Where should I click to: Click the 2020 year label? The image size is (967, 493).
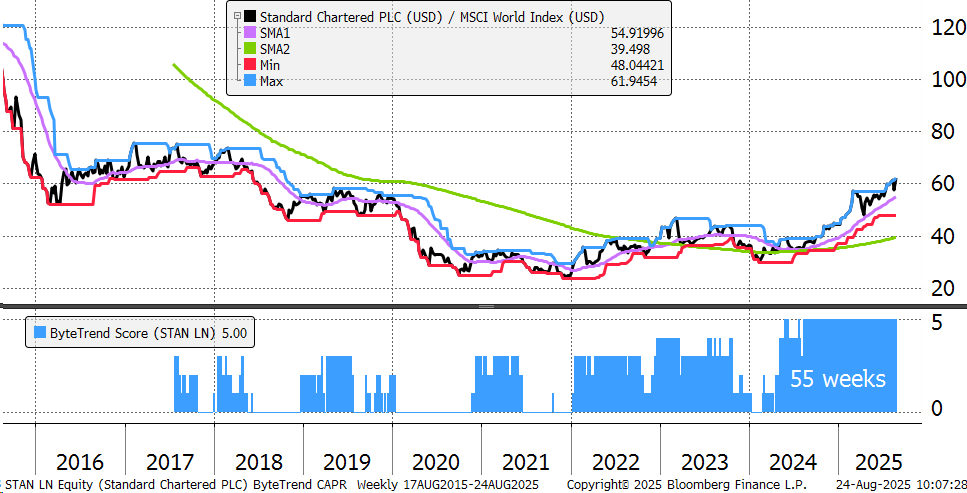pos(437,462)
